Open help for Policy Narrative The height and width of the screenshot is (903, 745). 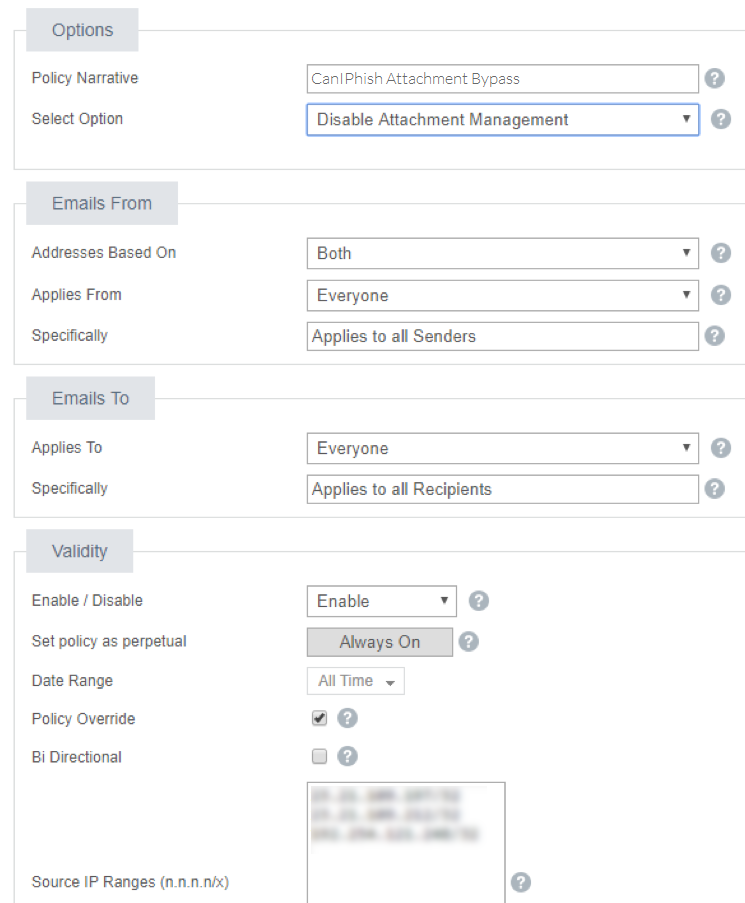716,77
